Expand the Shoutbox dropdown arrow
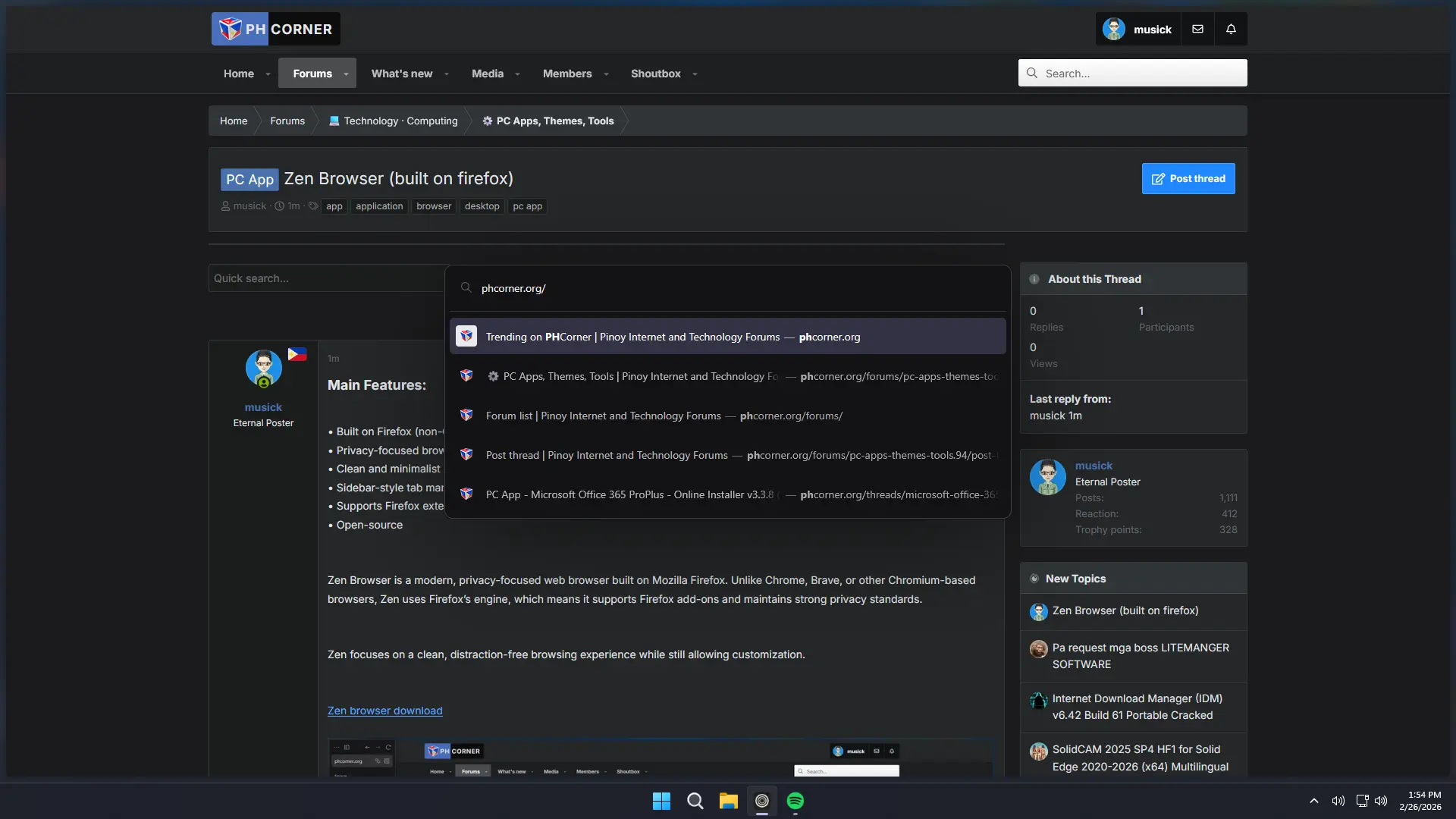The height and width of the screenshot is (819, 1456). click(x=695, y=74)
